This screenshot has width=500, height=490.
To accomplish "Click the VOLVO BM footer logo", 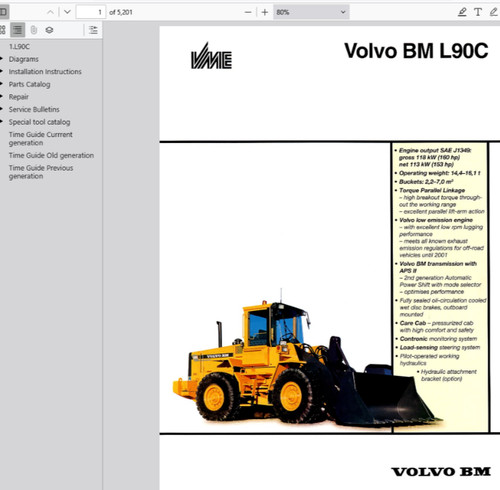I will [x=441, y=472].
